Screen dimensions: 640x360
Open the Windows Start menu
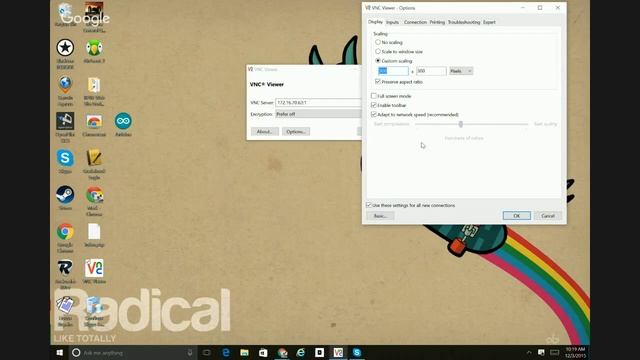point(60,353)
